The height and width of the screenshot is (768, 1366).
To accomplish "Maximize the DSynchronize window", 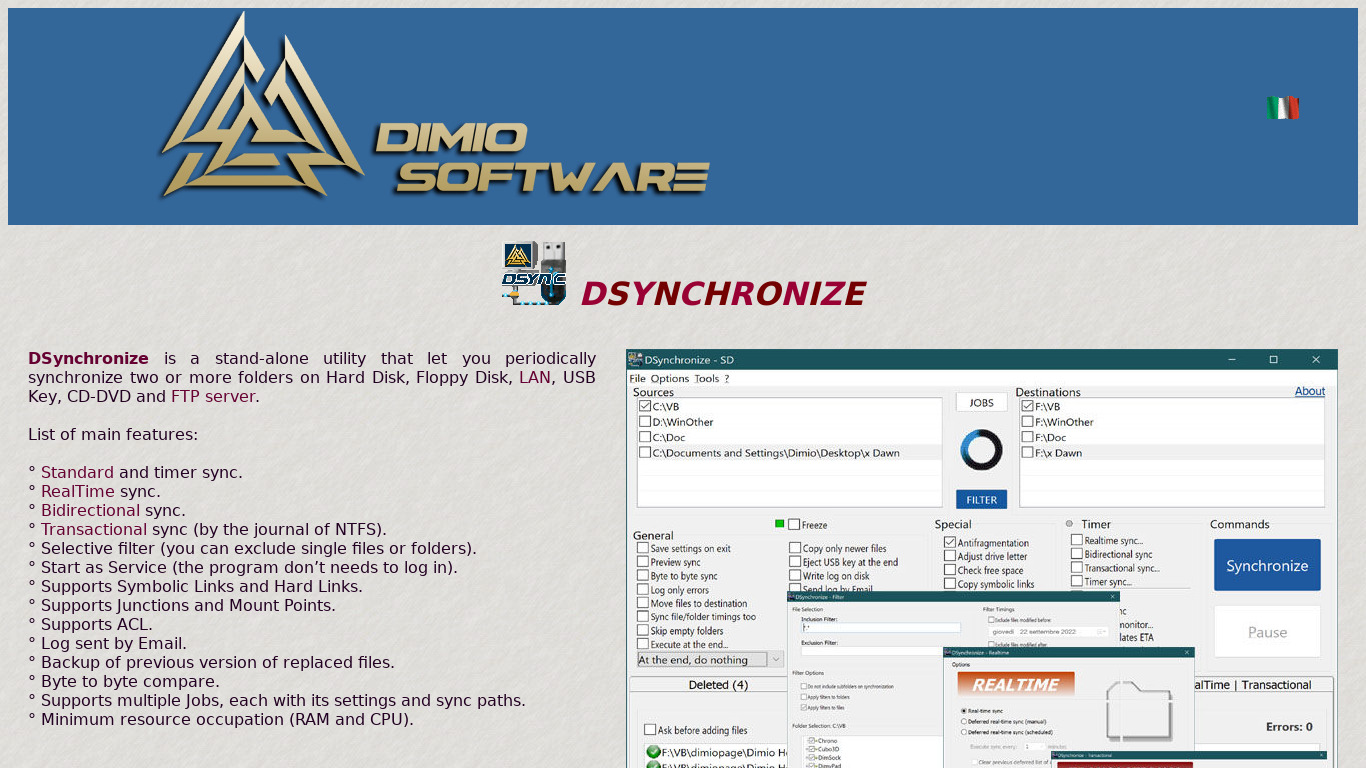I will click(x=1273, y=360).
